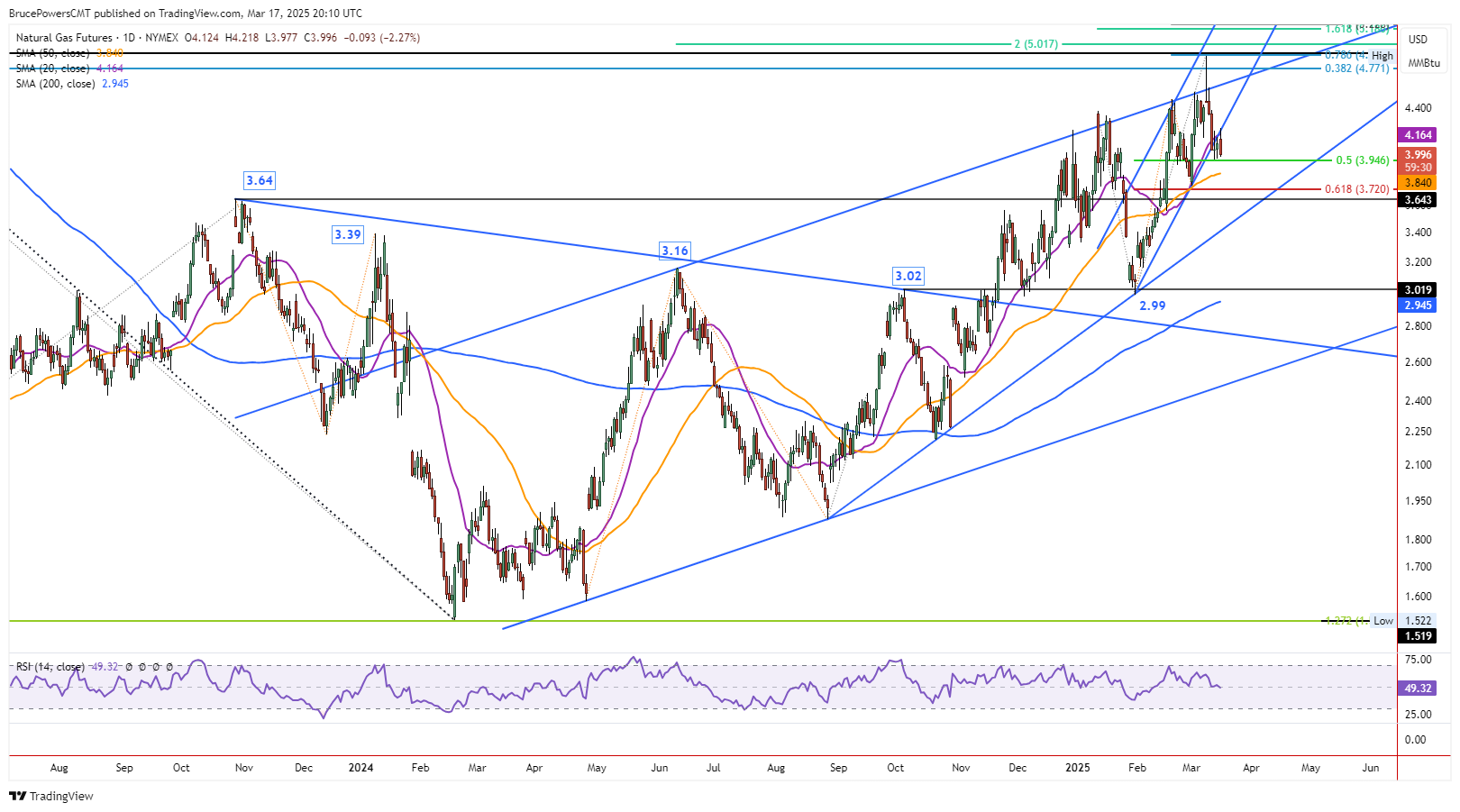1460x812 pixels.
Task: Click the black 3.019 price tag
Action: 1418,290
